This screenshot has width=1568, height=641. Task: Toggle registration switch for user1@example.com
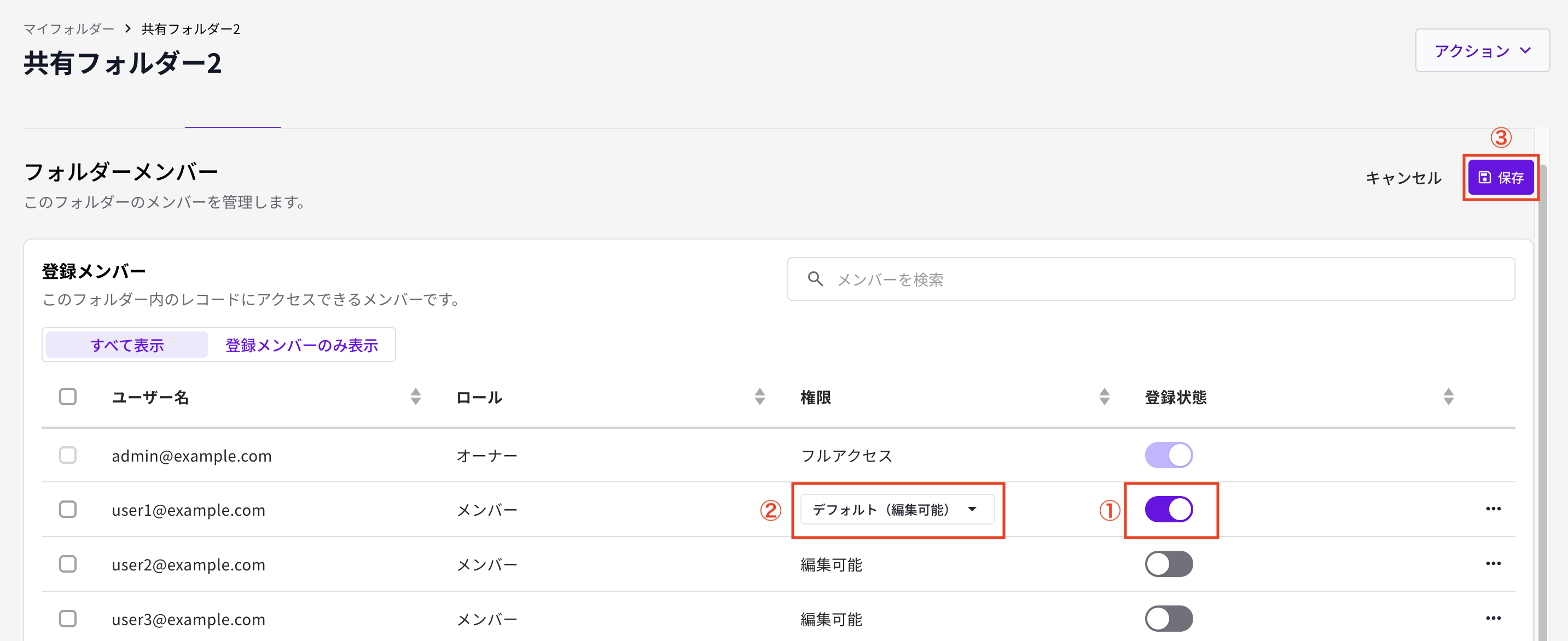(1168, 509)
